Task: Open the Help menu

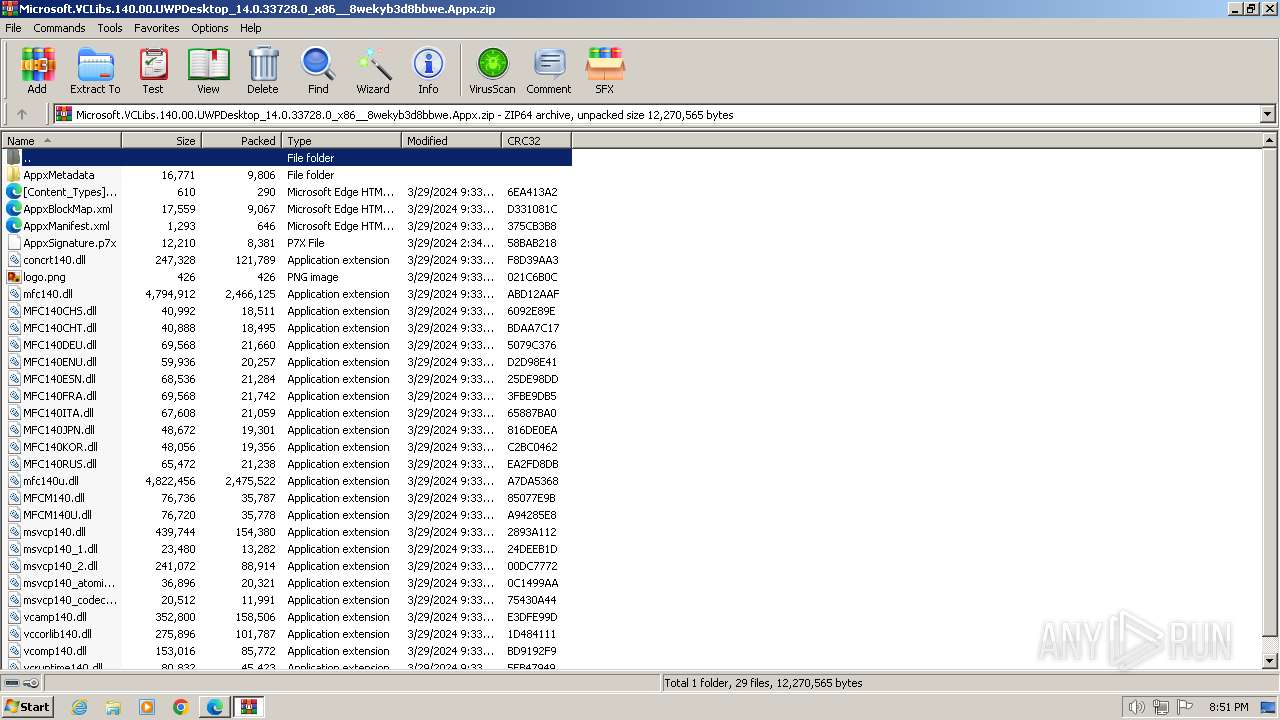Action: point(250,28)
